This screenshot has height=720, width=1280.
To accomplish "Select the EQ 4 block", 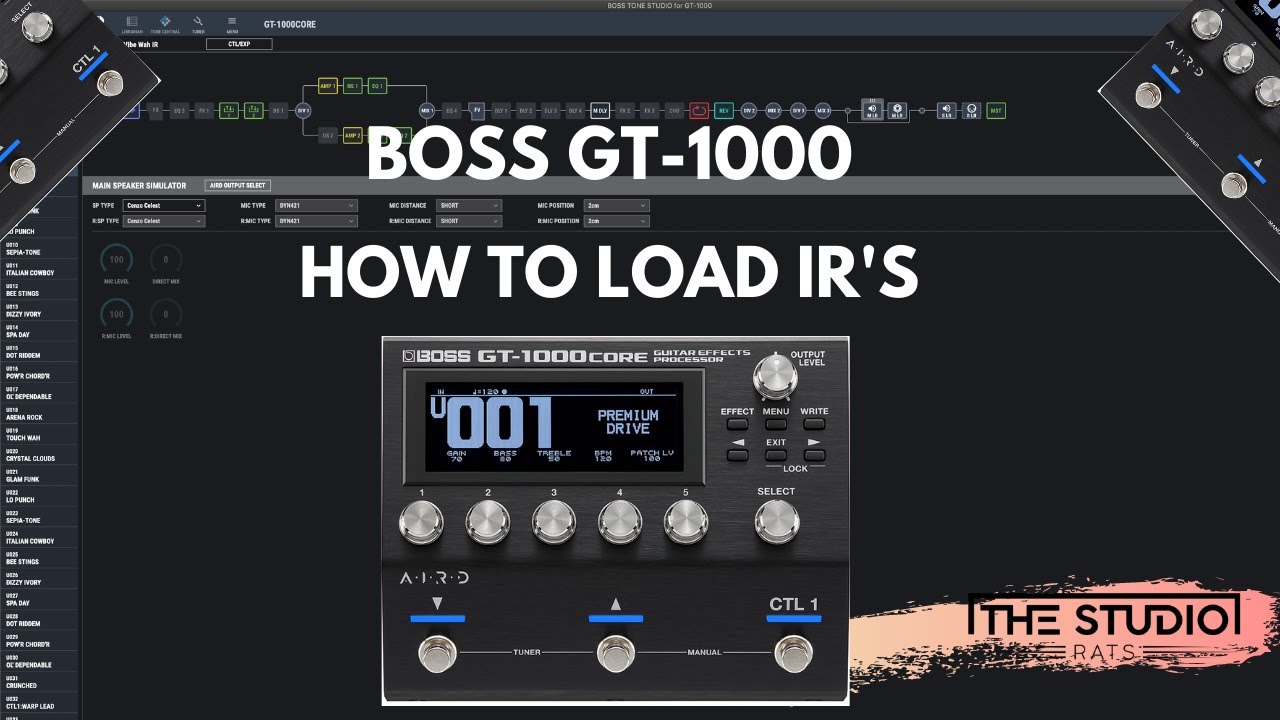I will point(452,110).
